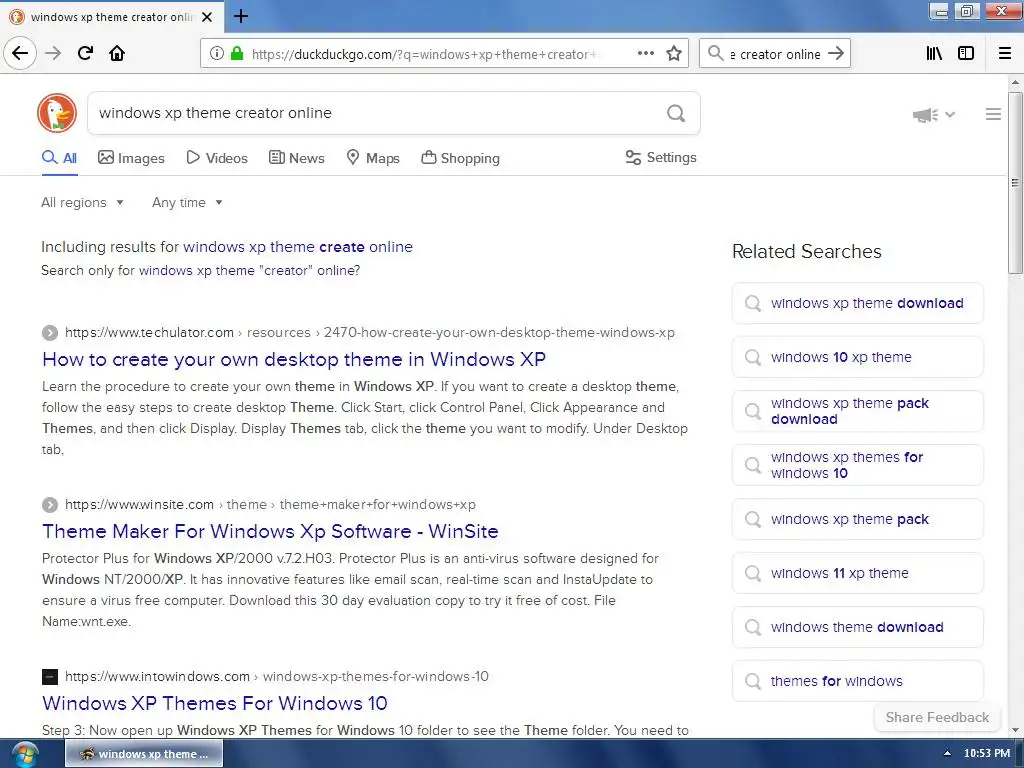The image size is (1024, 768).
Task: Click related search windows xp theme pack download
Action: (858, 411)
